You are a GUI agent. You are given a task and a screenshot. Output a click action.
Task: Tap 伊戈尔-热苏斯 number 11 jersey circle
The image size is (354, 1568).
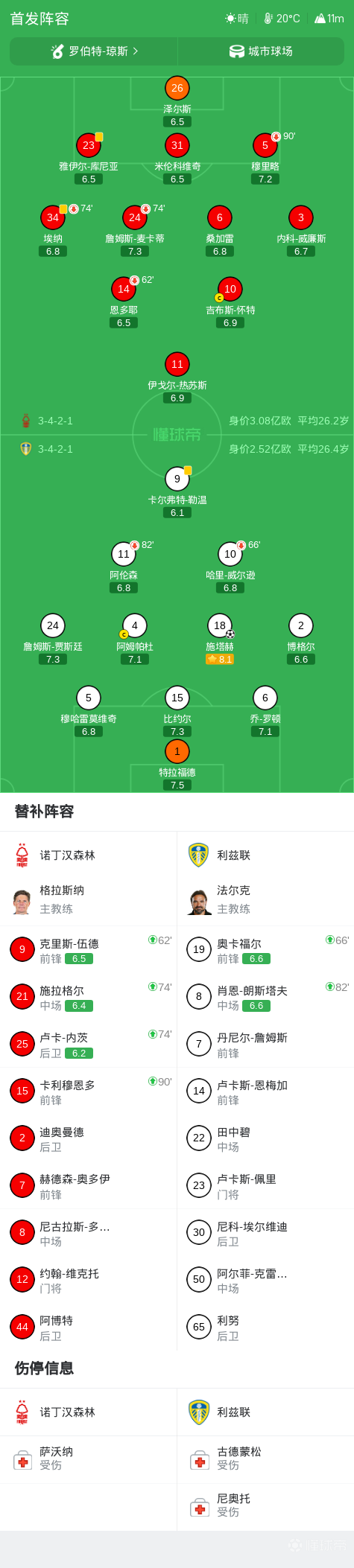tap(177, 364)
